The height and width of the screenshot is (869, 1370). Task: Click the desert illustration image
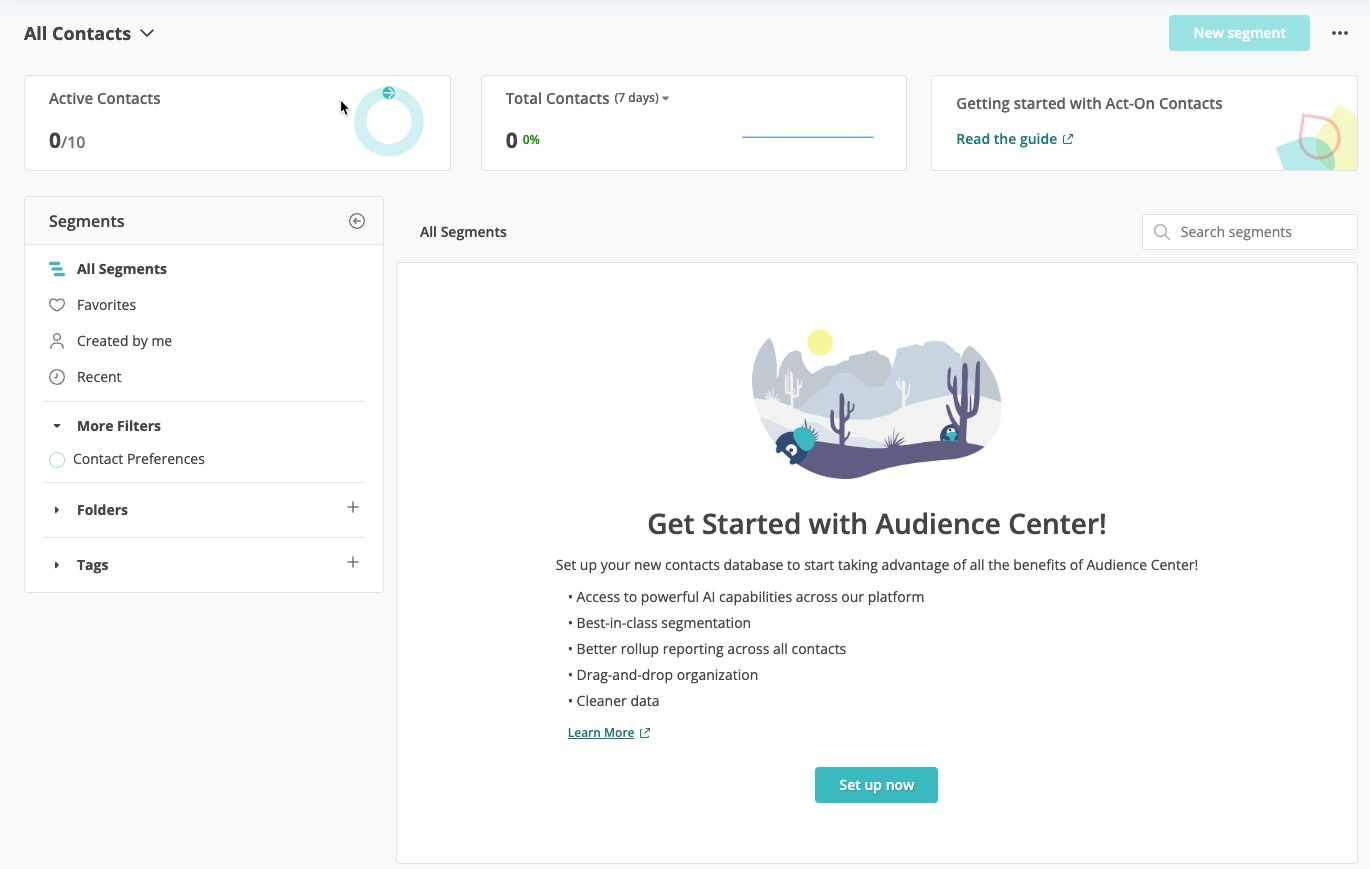point(877,404)
